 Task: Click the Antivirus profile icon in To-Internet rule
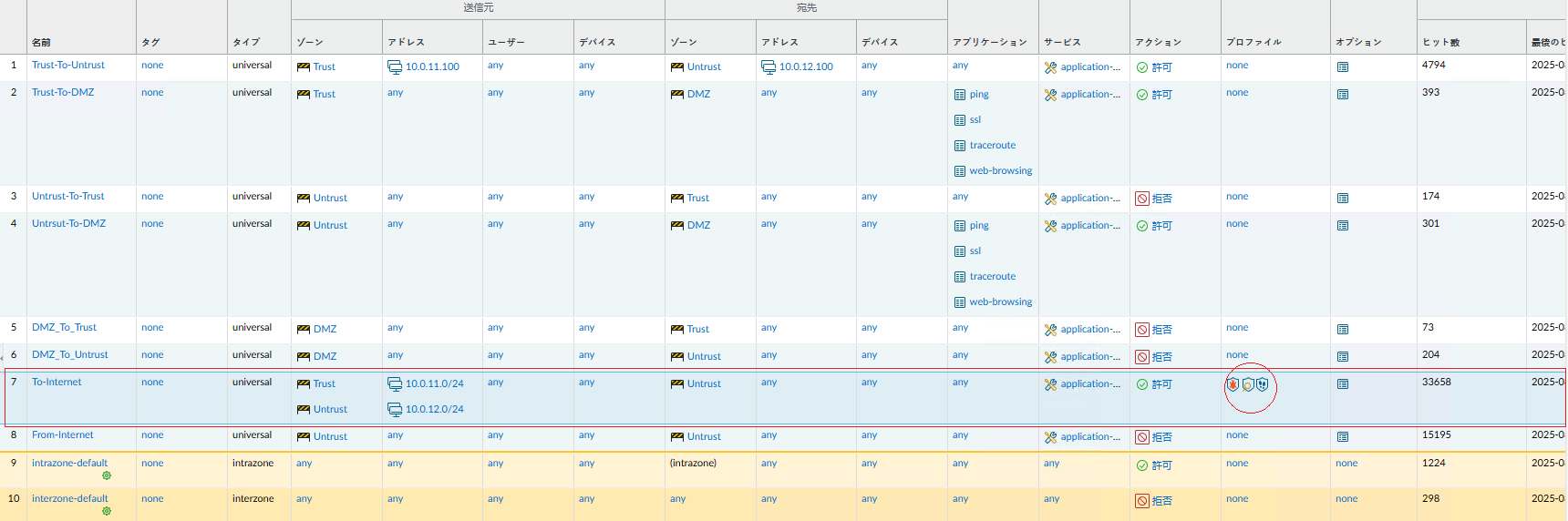[1233, 384]
